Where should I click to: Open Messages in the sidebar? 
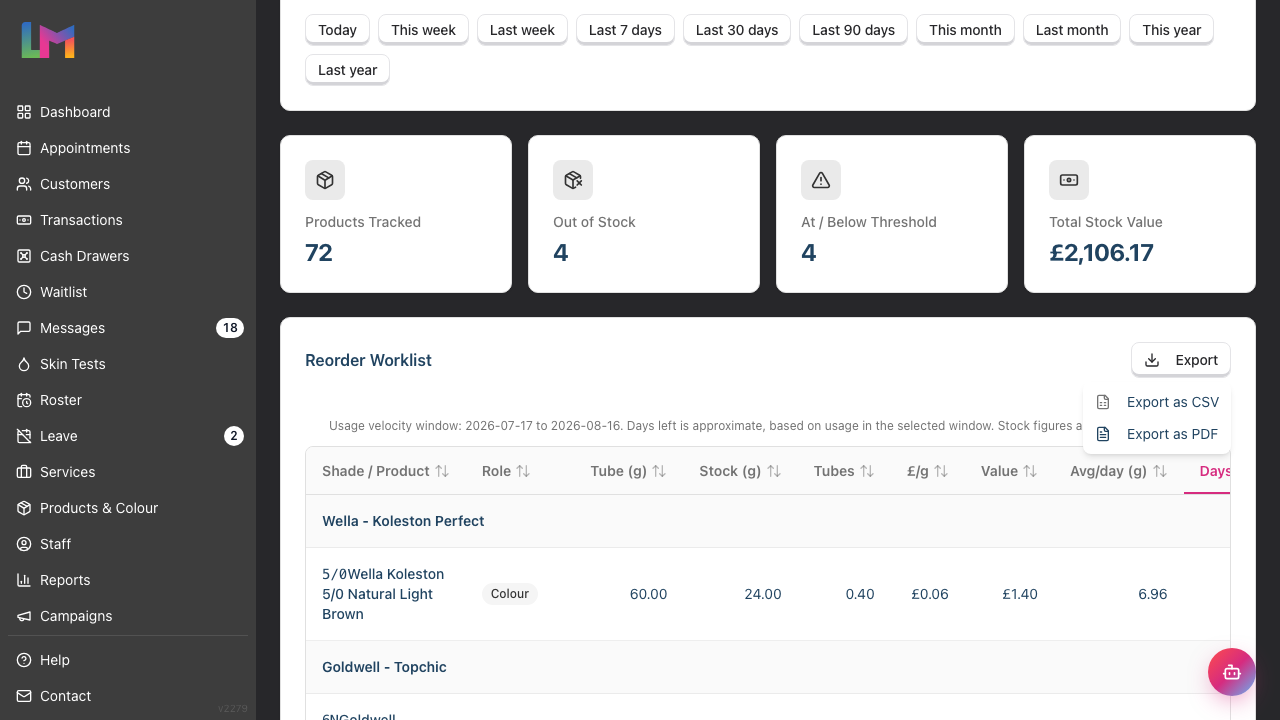pyautogui.click(x=128, y=328)
